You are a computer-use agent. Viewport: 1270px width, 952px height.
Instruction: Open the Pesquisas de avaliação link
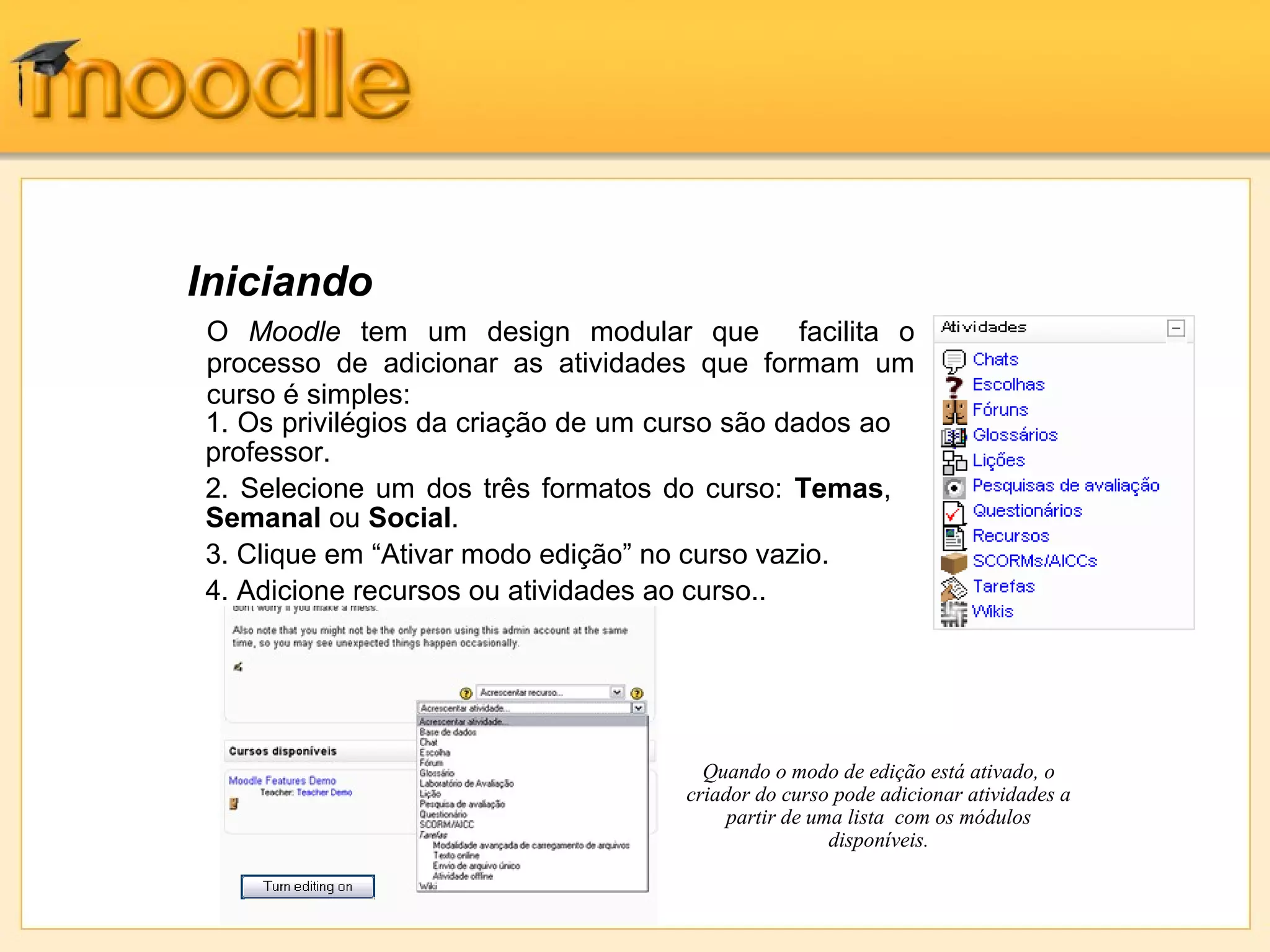coord(1066,486)
